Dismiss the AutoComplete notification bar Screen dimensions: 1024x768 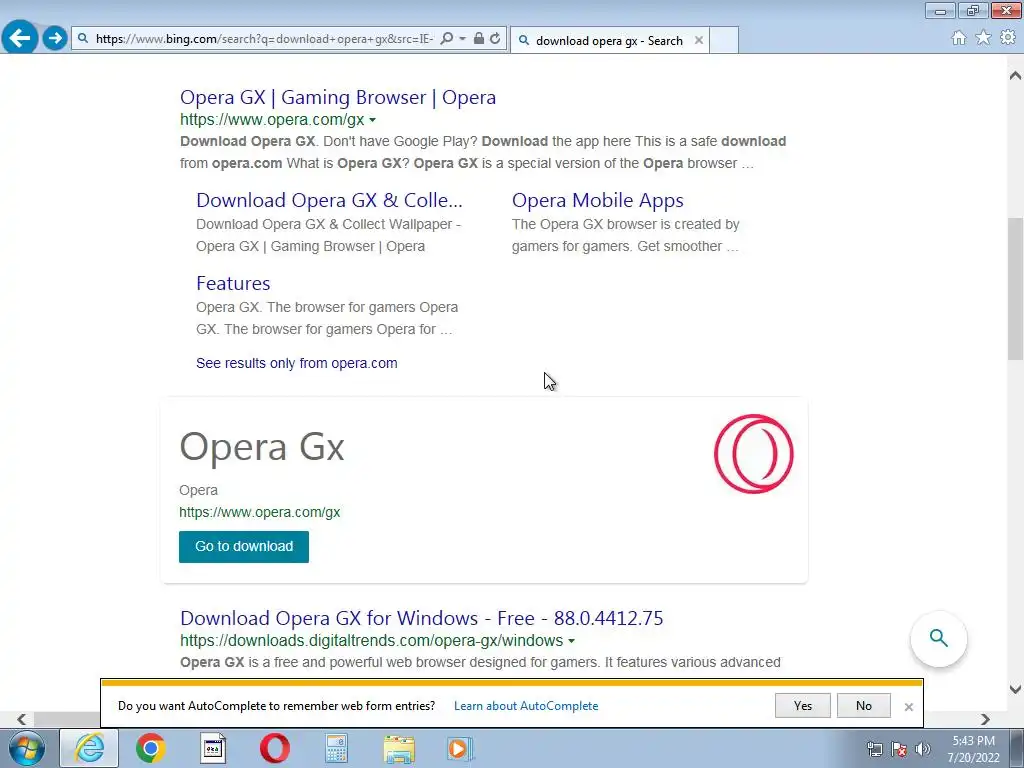(908, 707)
